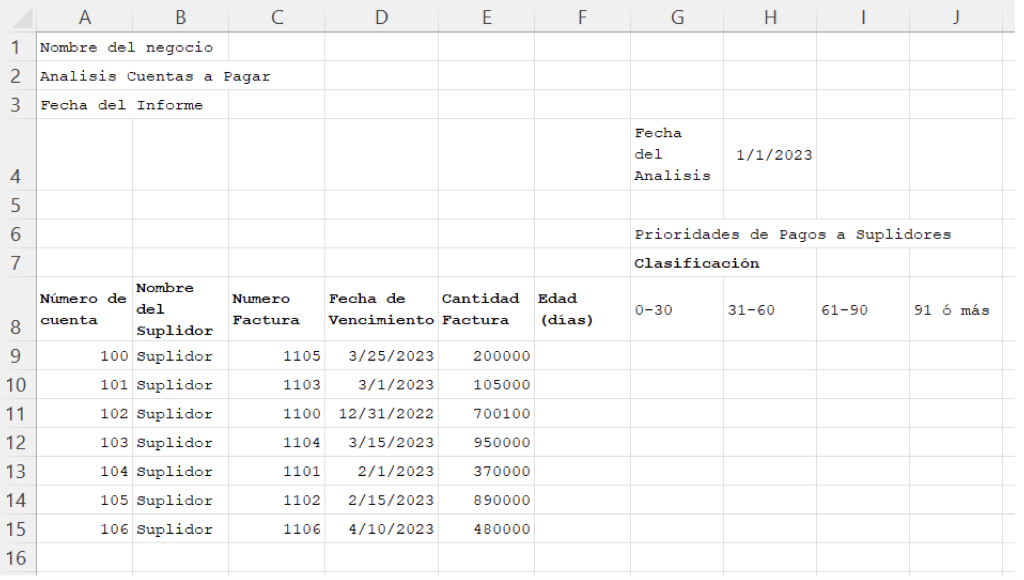Image resolution: width=1024 pixels, height=580 pixels.
Task: Select column A header
Action: pyautogui.click(x=85, y=16)
